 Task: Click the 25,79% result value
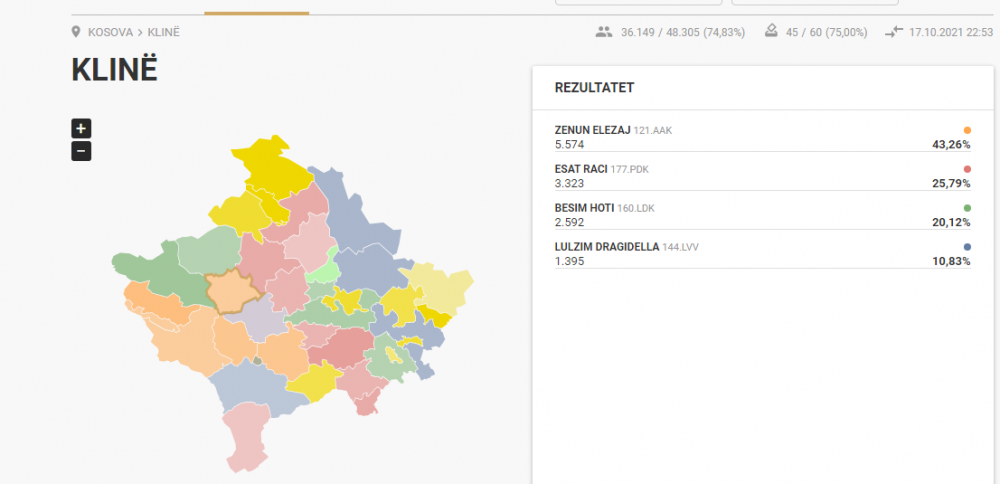coord(952,184)
